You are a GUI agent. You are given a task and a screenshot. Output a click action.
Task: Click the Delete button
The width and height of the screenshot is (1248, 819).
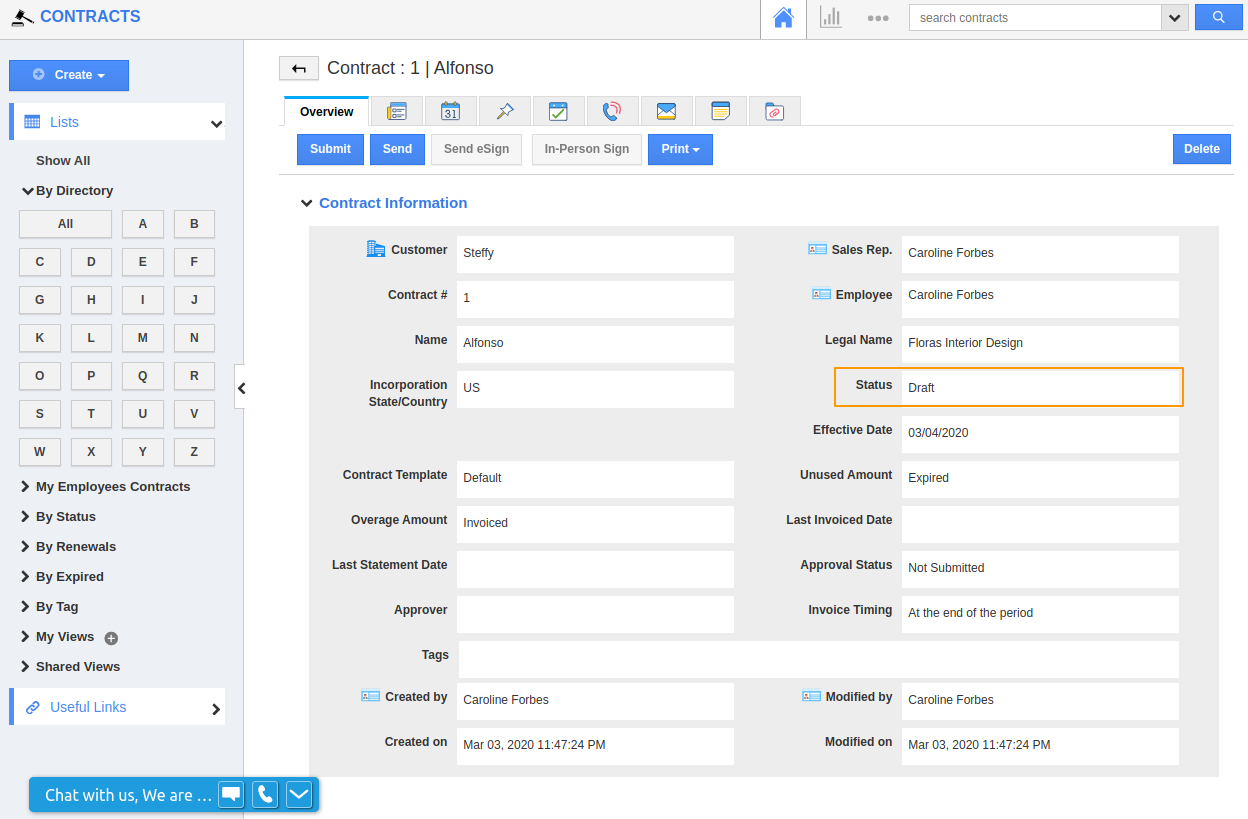(1201, 149)
